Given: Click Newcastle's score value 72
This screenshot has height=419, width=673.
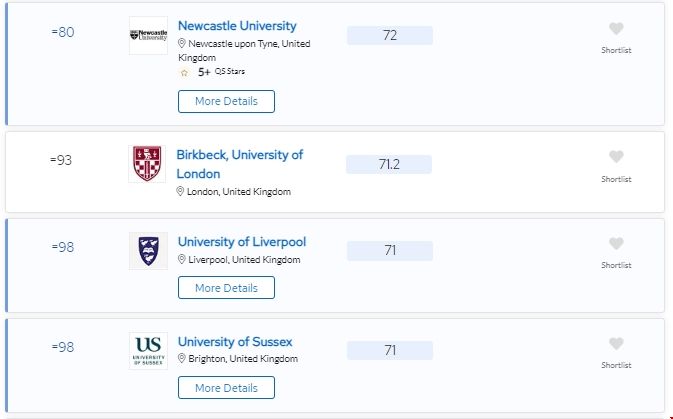Looking at the screenshot, I should tap(390, 36).
